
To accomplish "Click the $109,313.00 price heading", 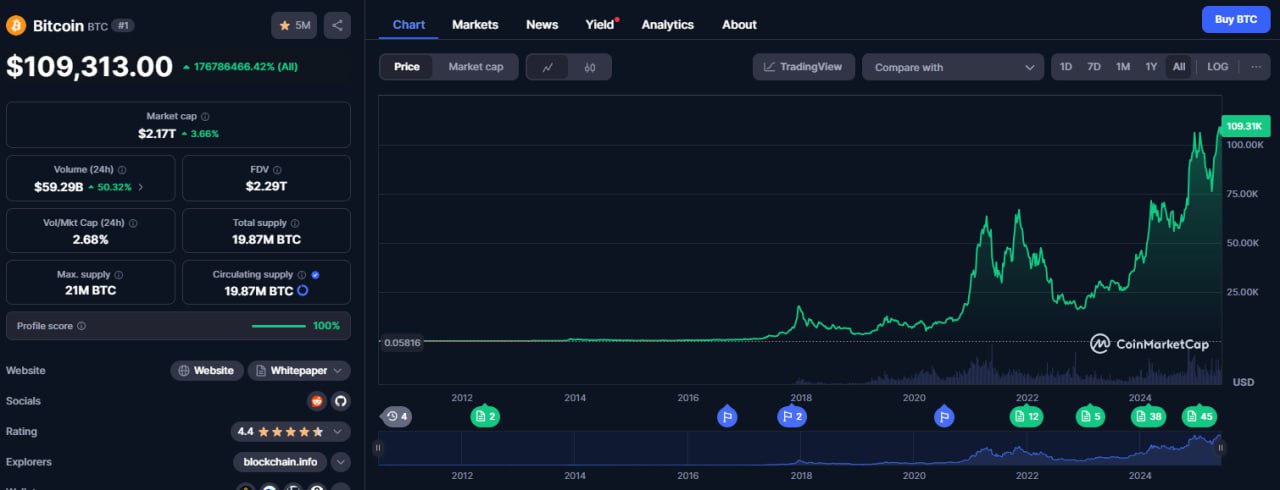I will coord(89,67).
